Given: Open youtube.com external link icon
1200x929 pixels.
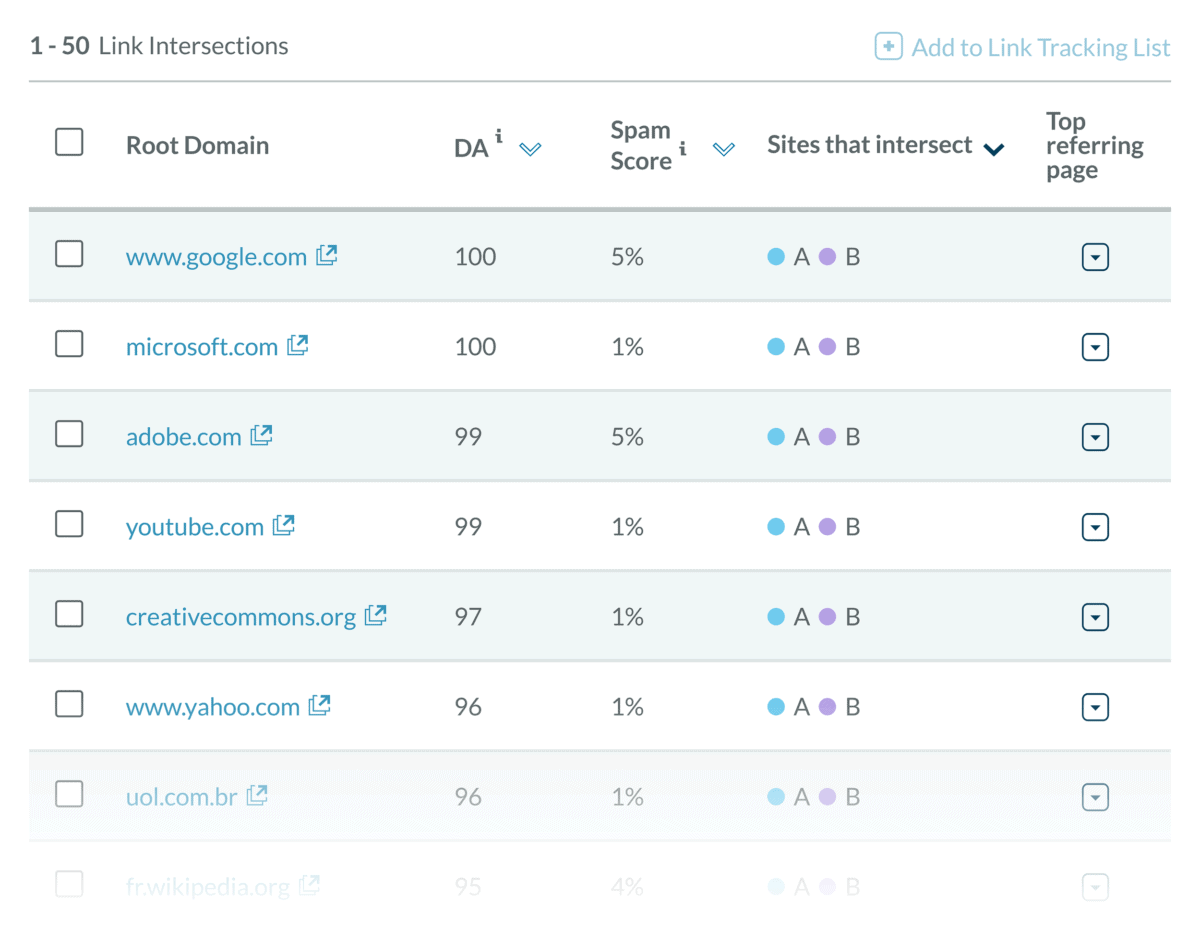Looking at the screenshot, I should click(x=284, y=525).
